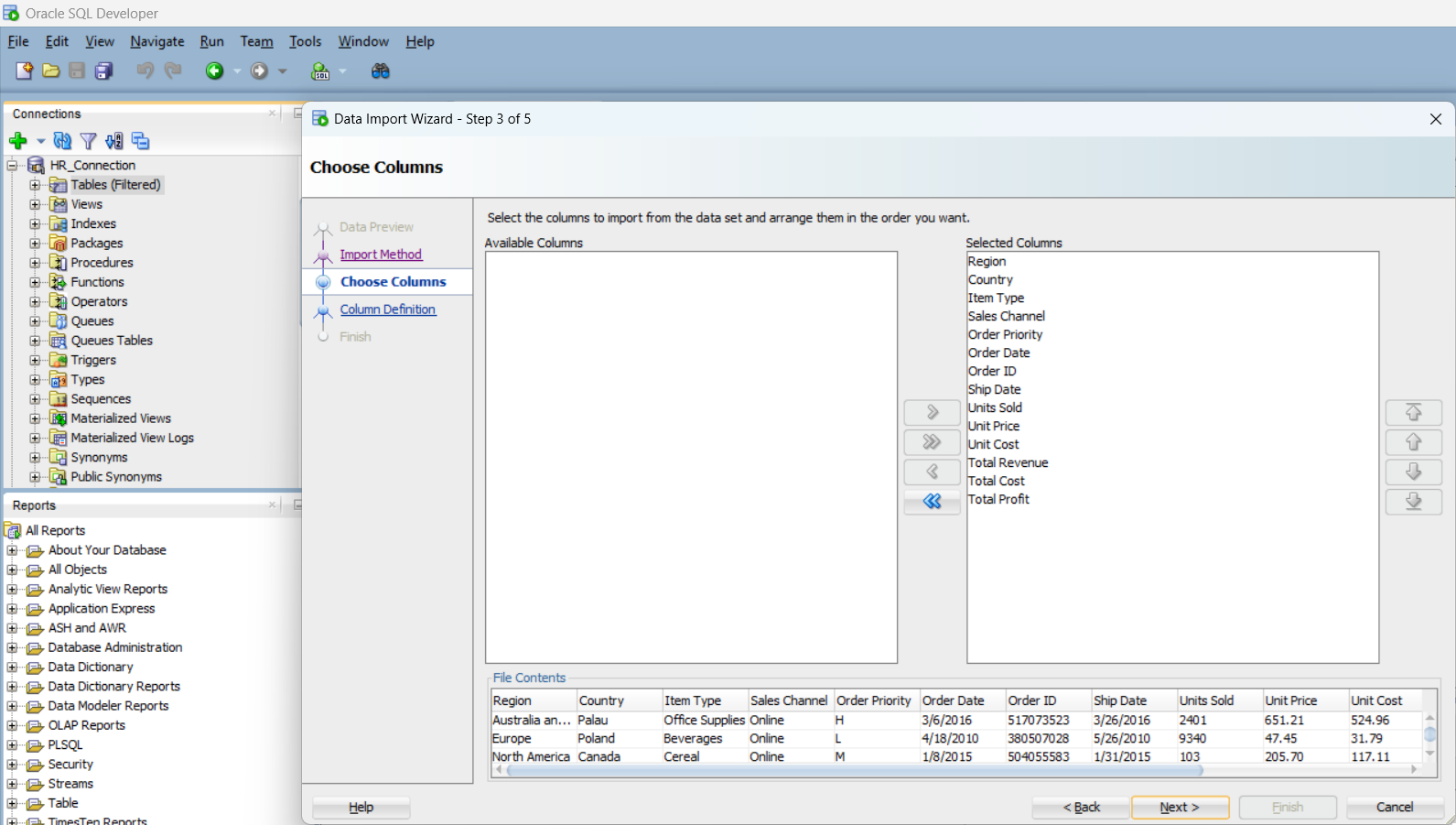The height and width of the screenshot is (825, 1456).
Task: Close the Data Import Wizard dialog
Action: coord(1435,119)
